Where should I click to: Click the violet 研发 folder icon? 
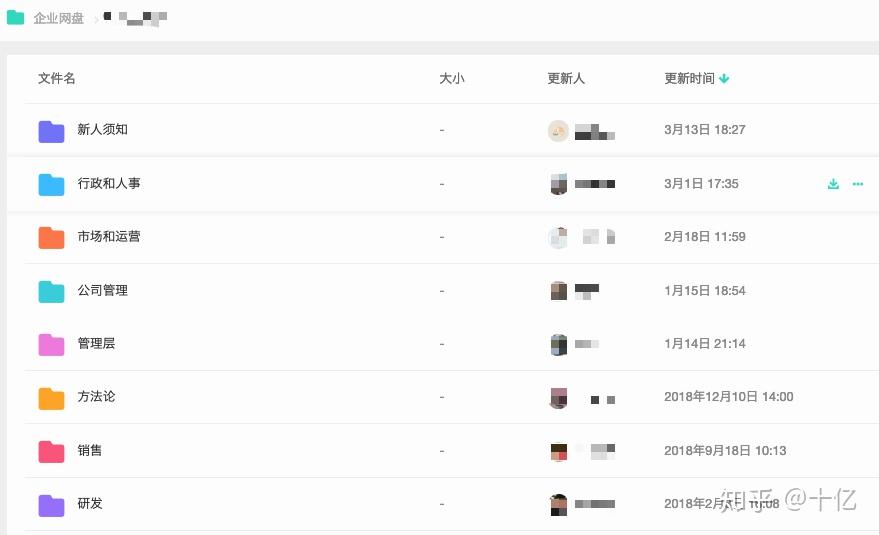51,504
